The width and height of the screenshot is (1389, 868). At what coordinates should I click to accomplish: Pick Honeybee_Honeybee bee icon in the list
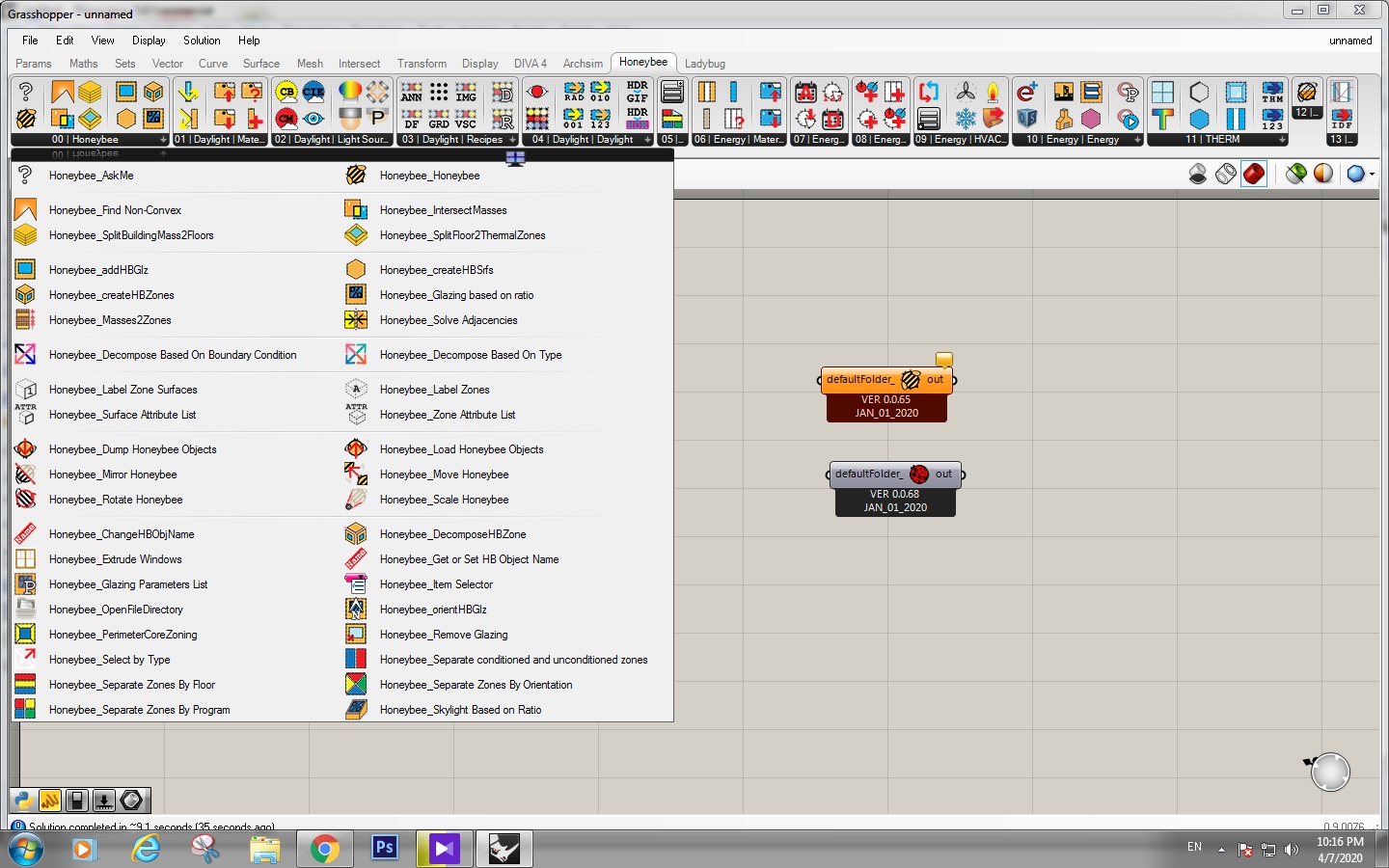pyautogui.click(x=356, y=176)
